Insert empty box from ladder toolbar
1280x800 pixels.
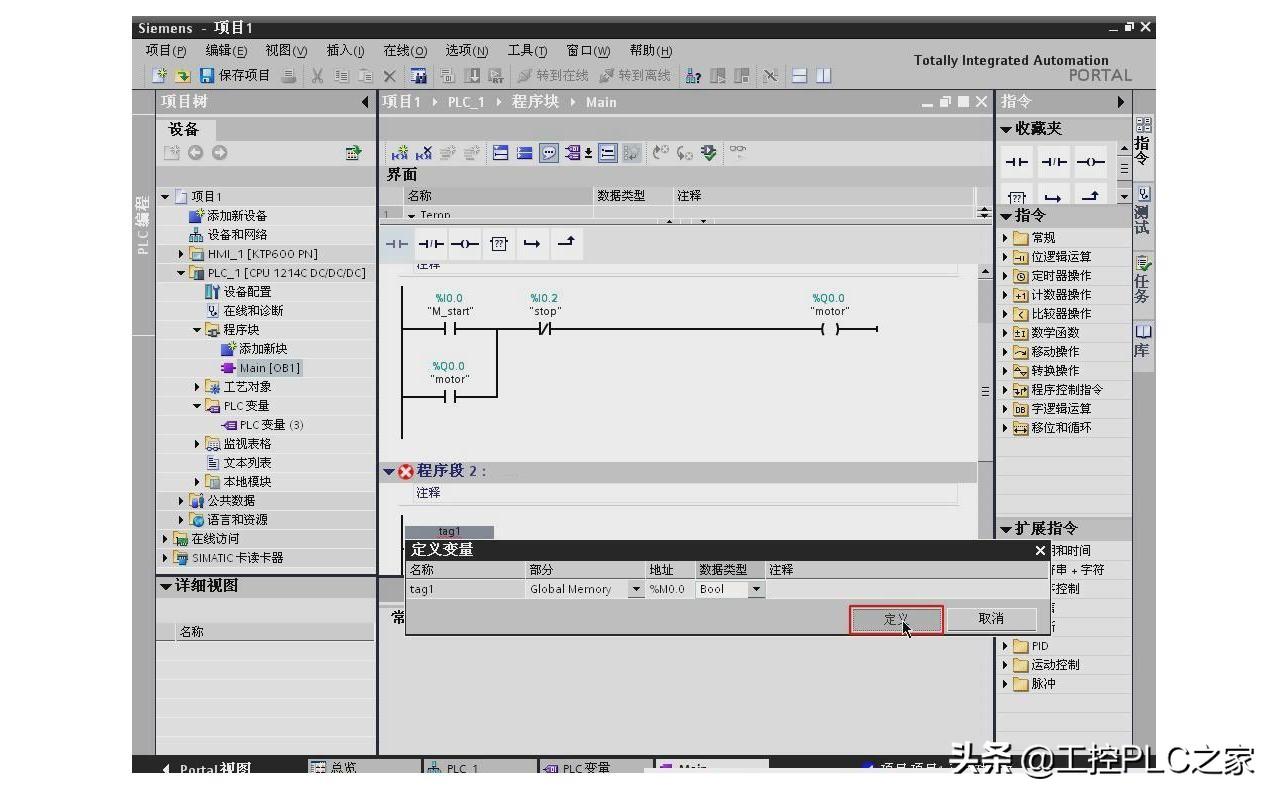pos(499,244)
